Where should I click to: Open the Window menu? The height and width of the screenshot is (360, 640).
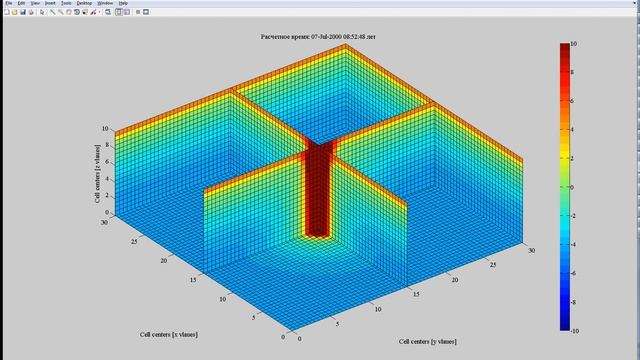click(x=105, y=3)
